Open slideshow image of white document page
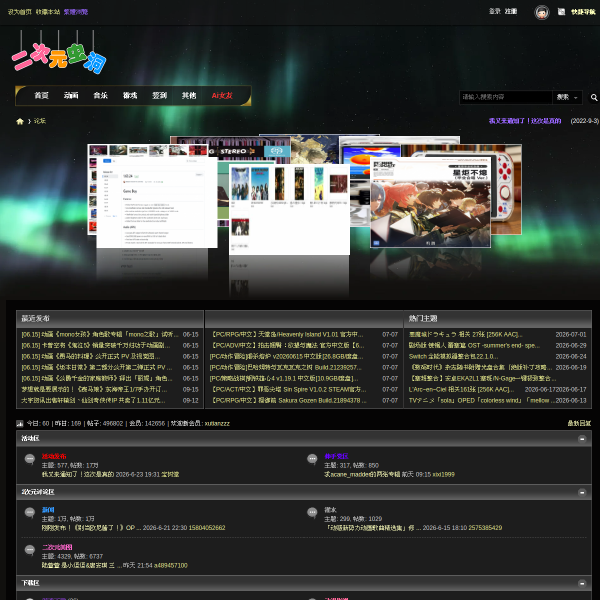 pyautogui.click(x=157, y=202)
